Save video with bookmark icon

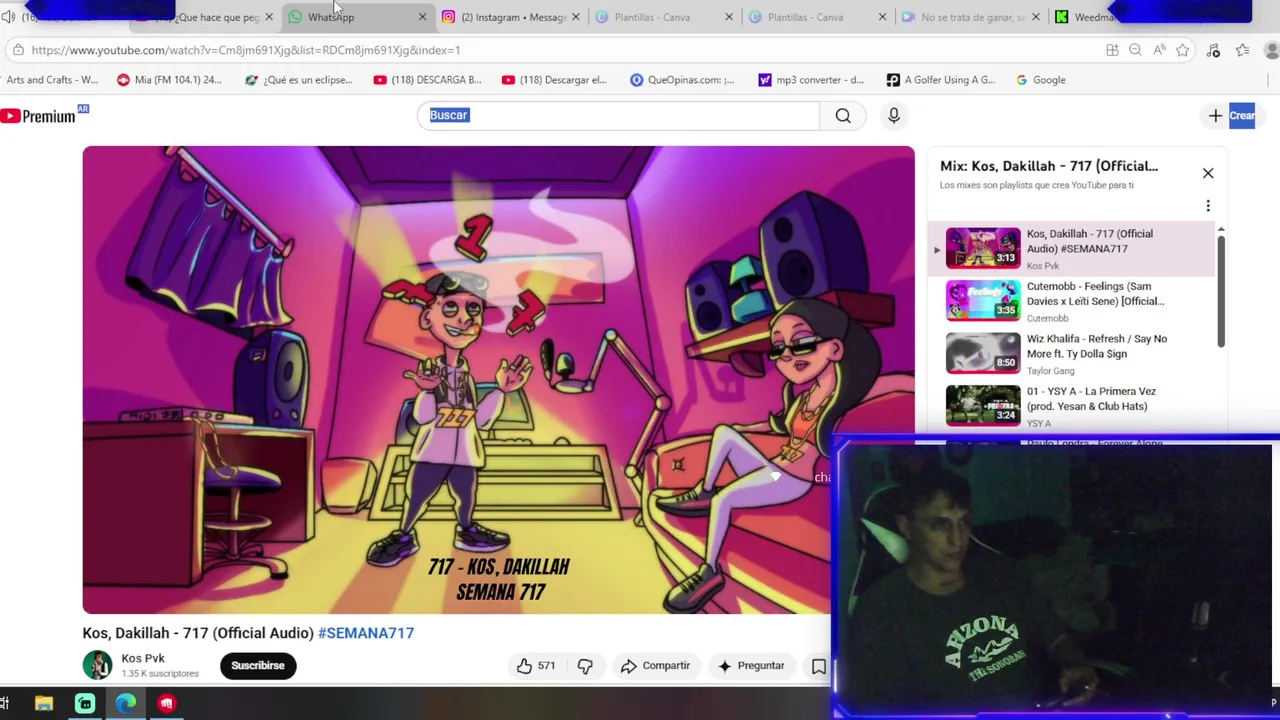coord(819,666)
